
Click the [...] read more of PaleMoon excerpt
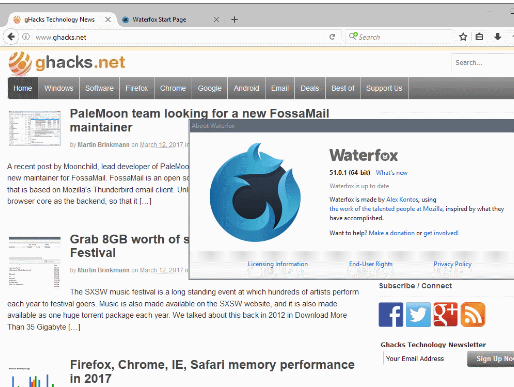point(145,201)
